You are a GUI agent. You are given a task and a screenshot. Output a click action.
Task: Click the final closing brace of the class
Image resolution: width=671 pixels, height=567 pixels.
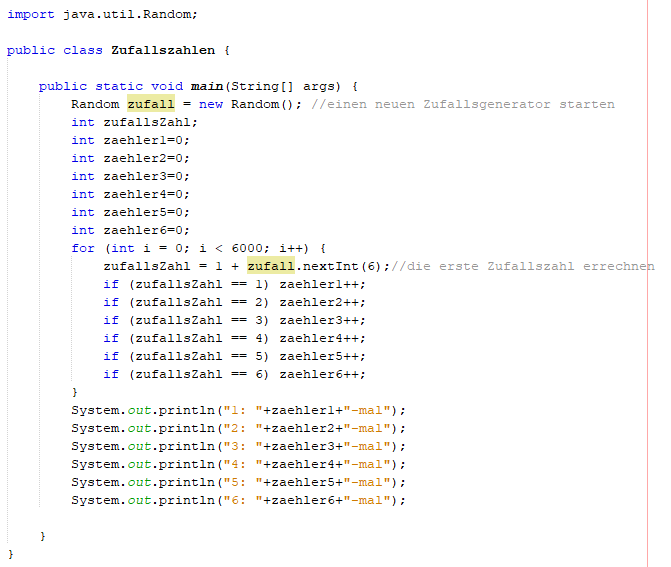[11, 554]
